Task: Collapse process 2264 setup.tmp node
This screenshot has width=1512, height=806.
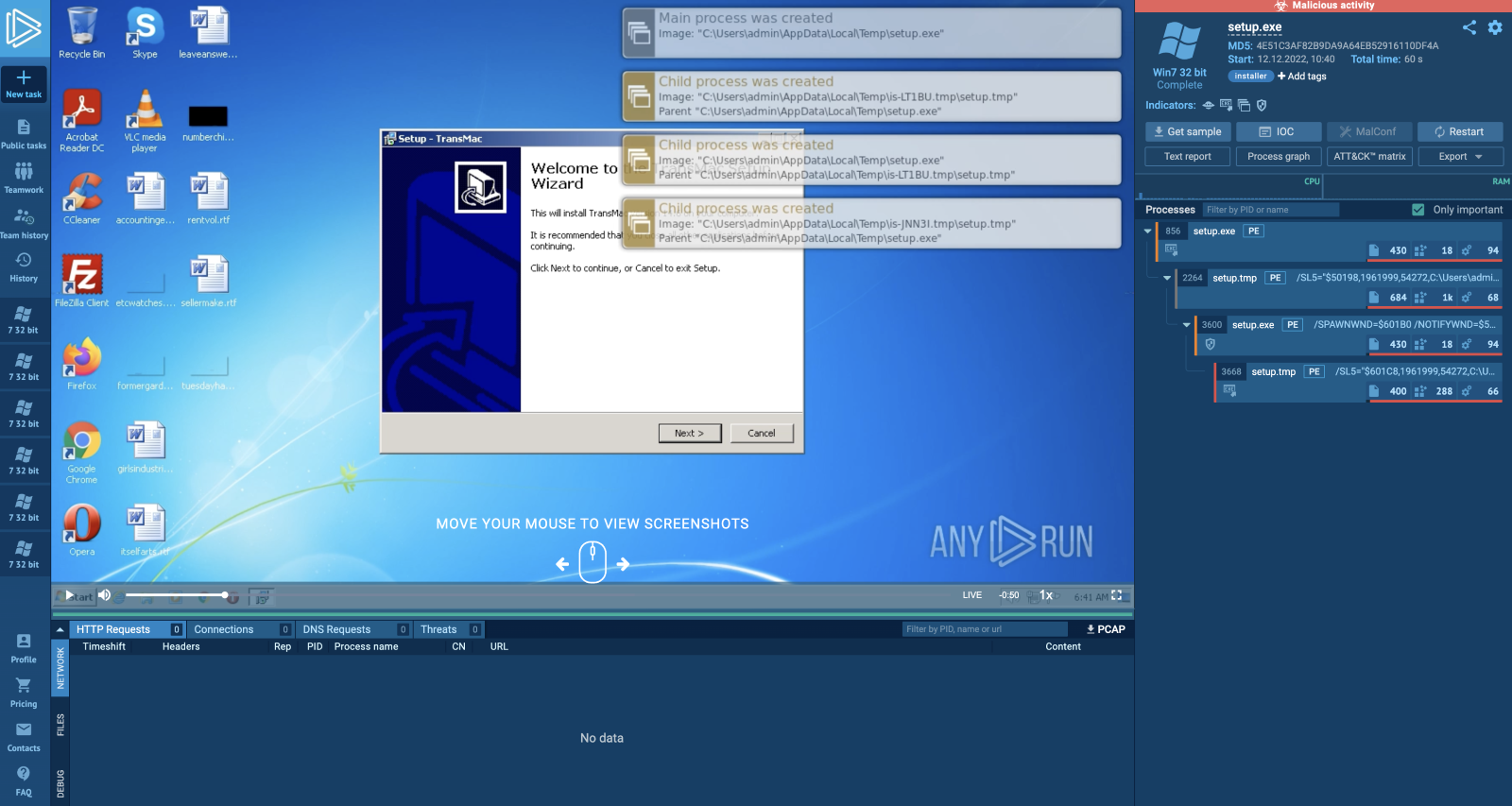Action: pos(1167,278)
